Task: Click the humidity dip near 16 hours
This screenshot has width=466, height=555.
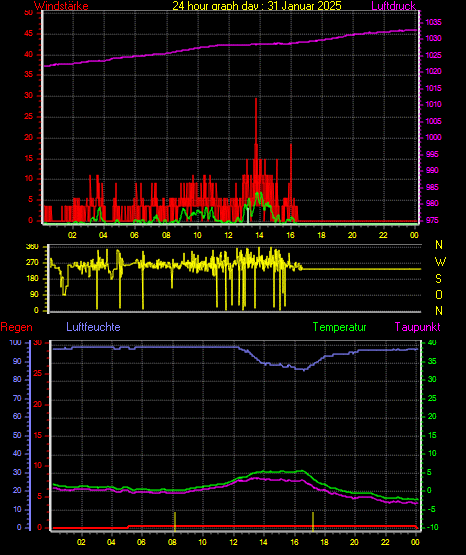Action: (x=304, y=370)
